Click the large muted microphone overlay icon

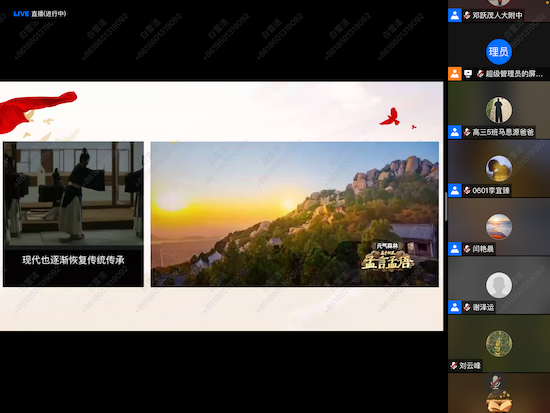click(x=495, y=382)
